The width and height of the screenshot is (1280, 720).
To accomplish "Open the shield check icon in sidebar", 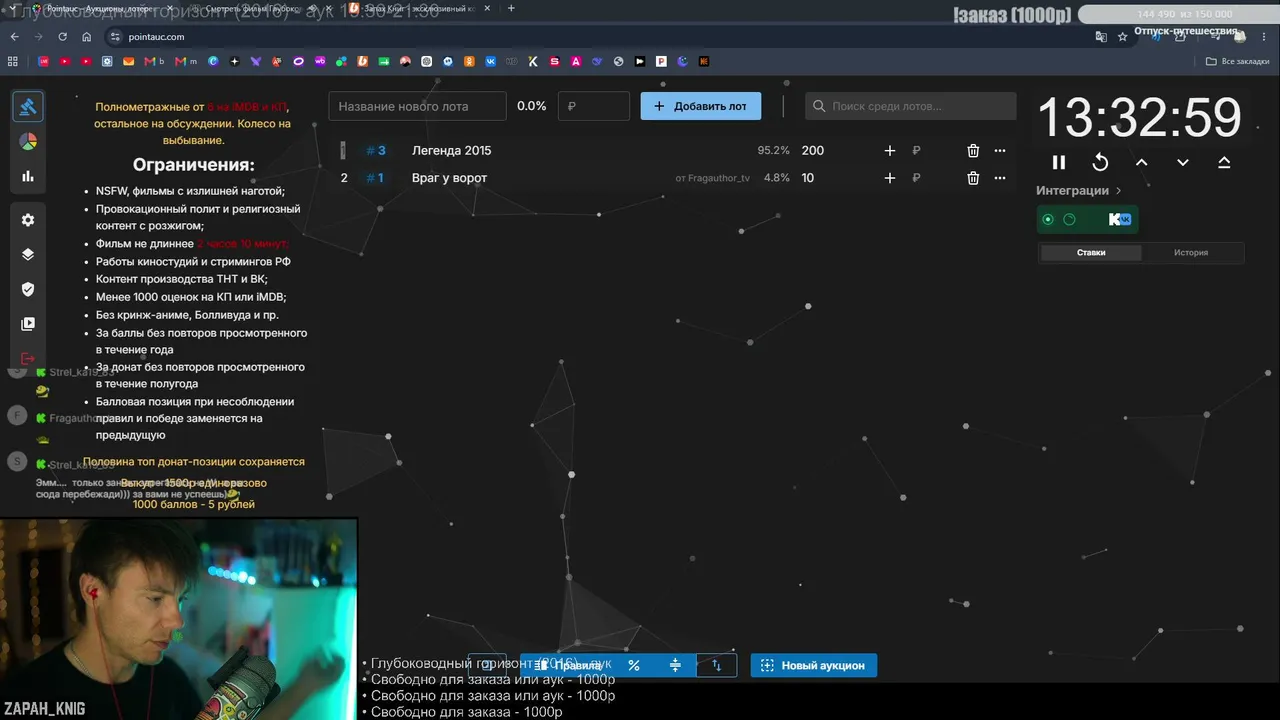I will (x=28, y=289).
